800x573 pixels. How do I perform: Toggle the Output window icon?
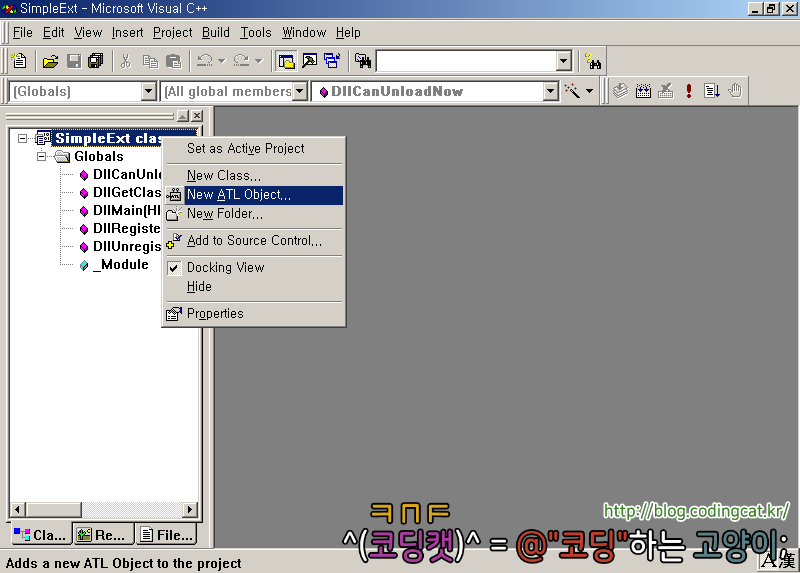click(309, 61)
